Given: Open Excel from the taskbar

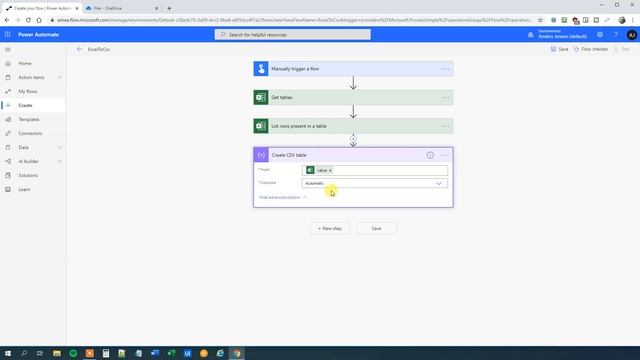Looking at the screenshot, I should [171, 353].
